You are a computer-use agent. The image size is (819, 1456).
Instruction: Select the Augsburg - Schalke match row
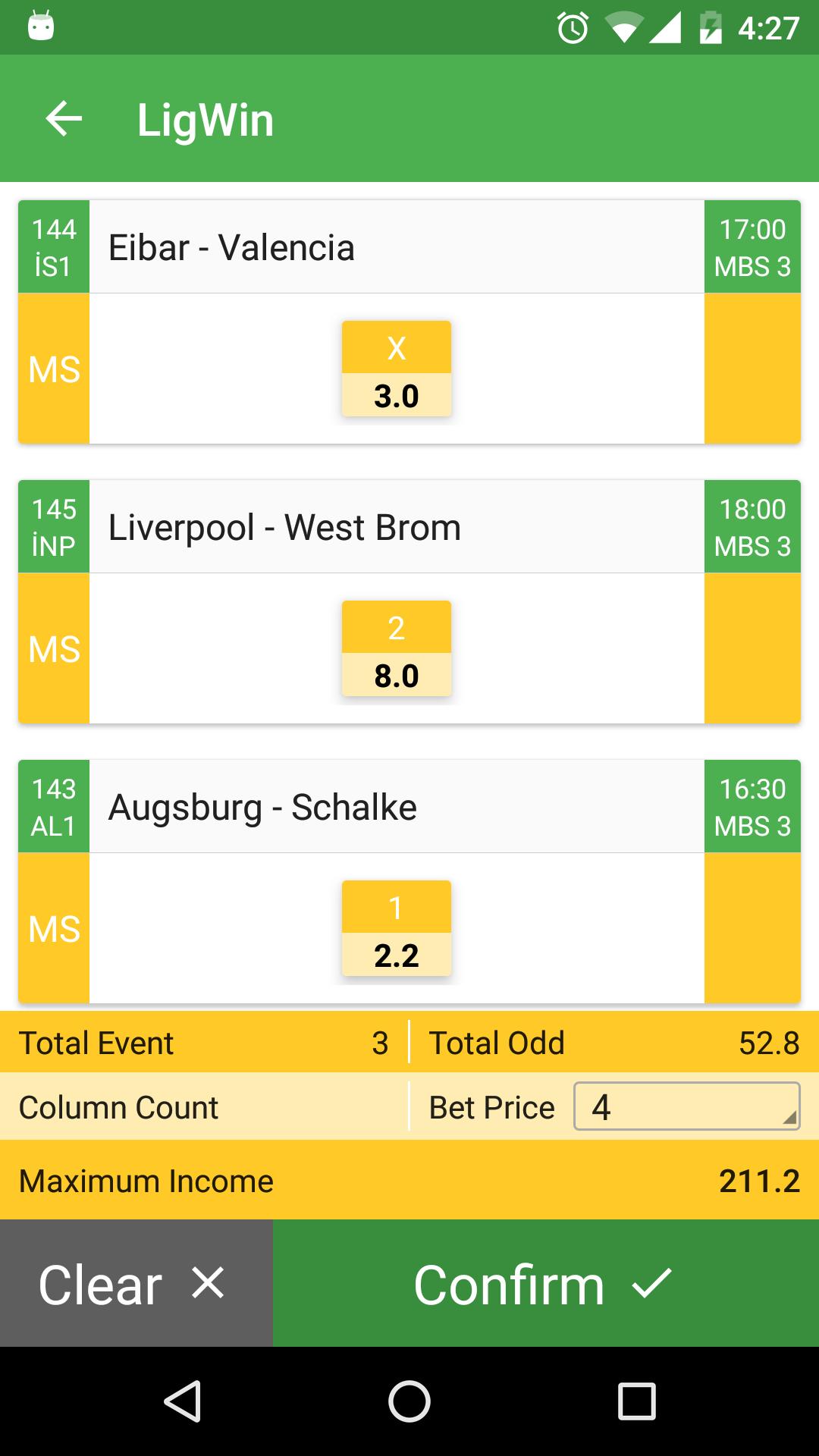397,807
